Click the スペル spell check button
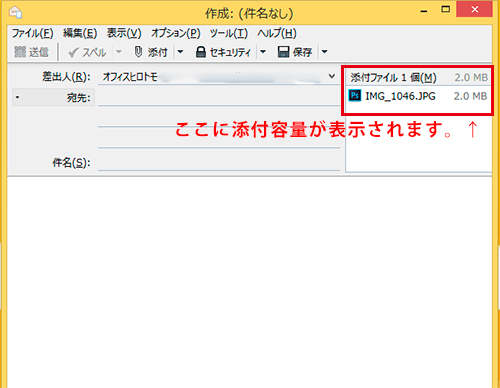Screen dimensions: 500x388 click(x=87, y=52)
